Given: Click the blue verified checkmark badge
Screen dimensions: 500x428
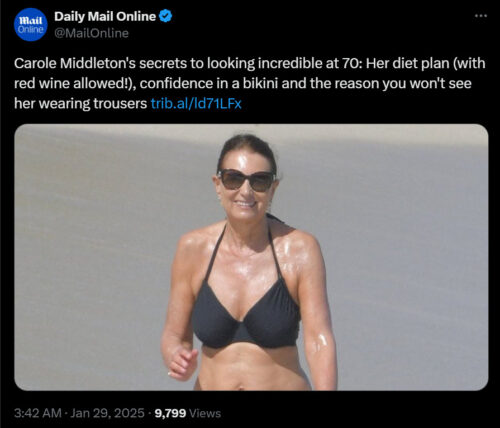Looking at the screenshot, I should [x=165, y=16].
